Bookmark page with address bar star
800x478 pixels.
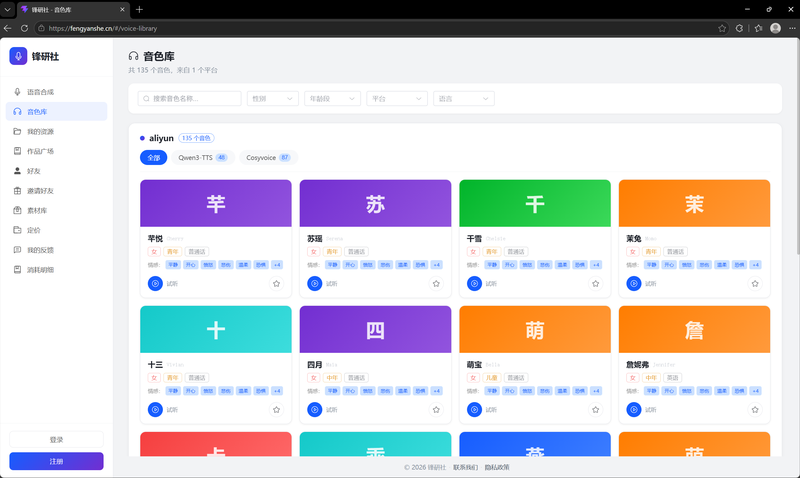[722, 29]
